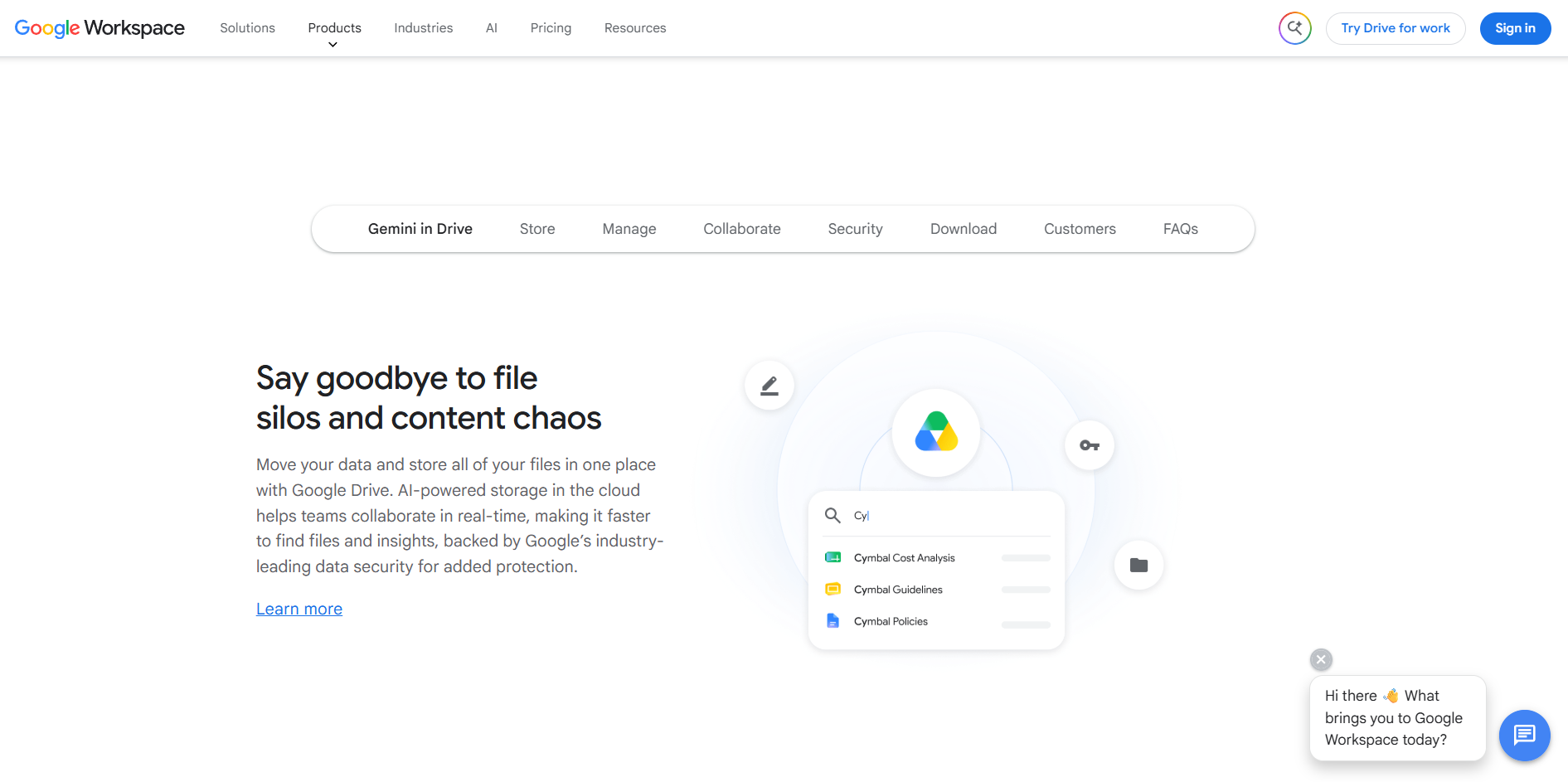Jump to the Customers section
Screen dimensions: 1568x782
pos(1080,229)
